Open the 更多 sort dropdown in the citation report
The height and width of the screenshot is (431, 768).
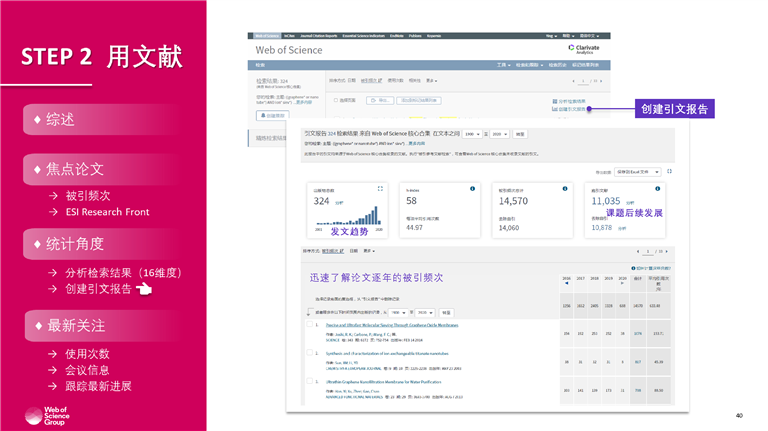point(369,251)
